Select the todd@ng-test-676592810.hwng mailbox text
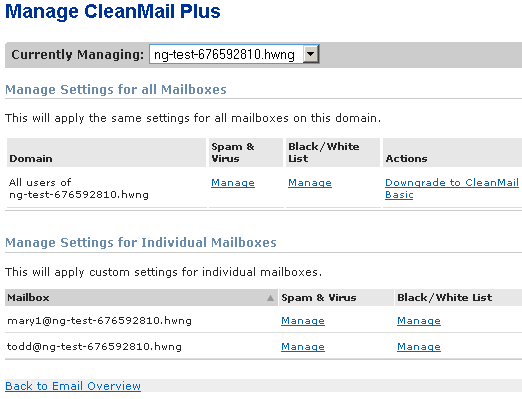522x399 pixels. 94,347
